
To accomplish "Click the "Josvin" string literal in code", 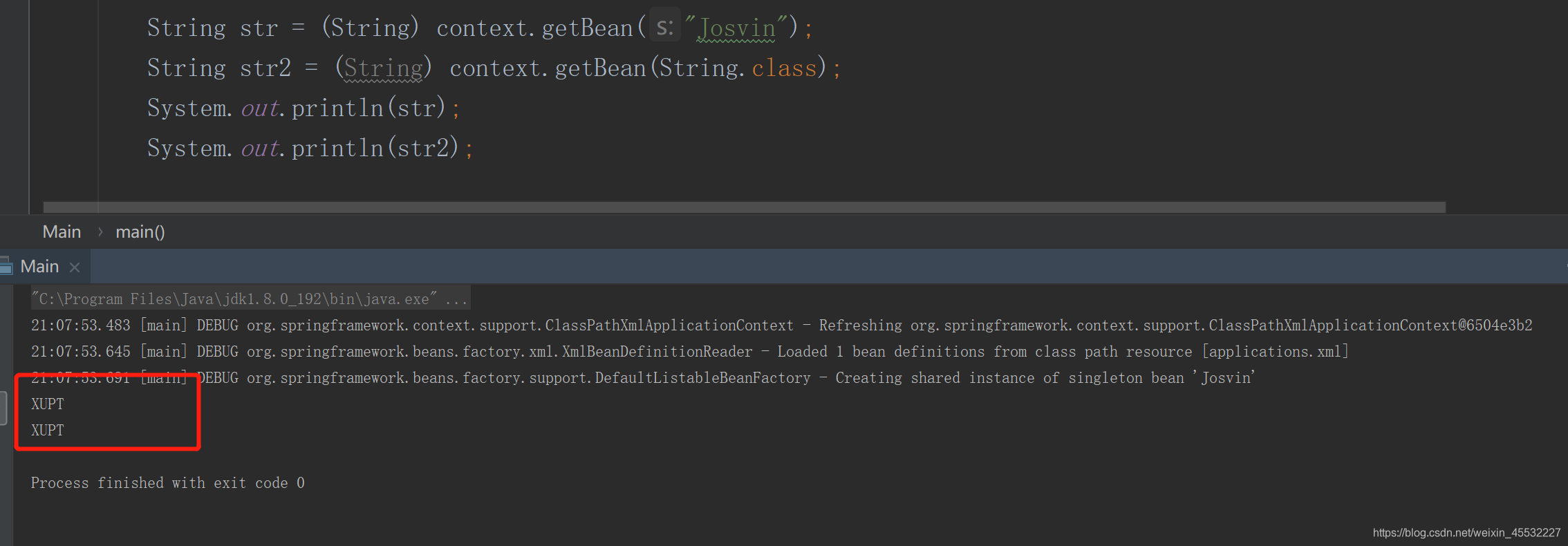I will point(736,28).
